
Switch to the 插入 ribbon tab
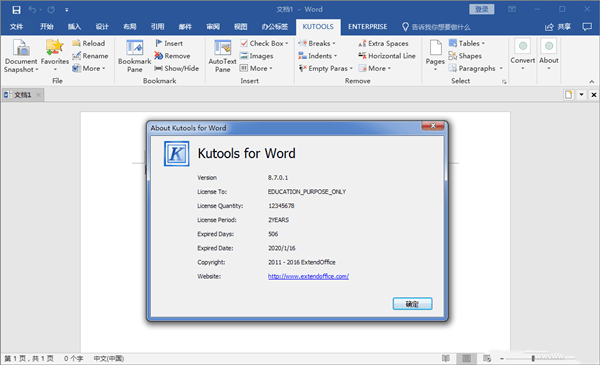click(74, 27)
